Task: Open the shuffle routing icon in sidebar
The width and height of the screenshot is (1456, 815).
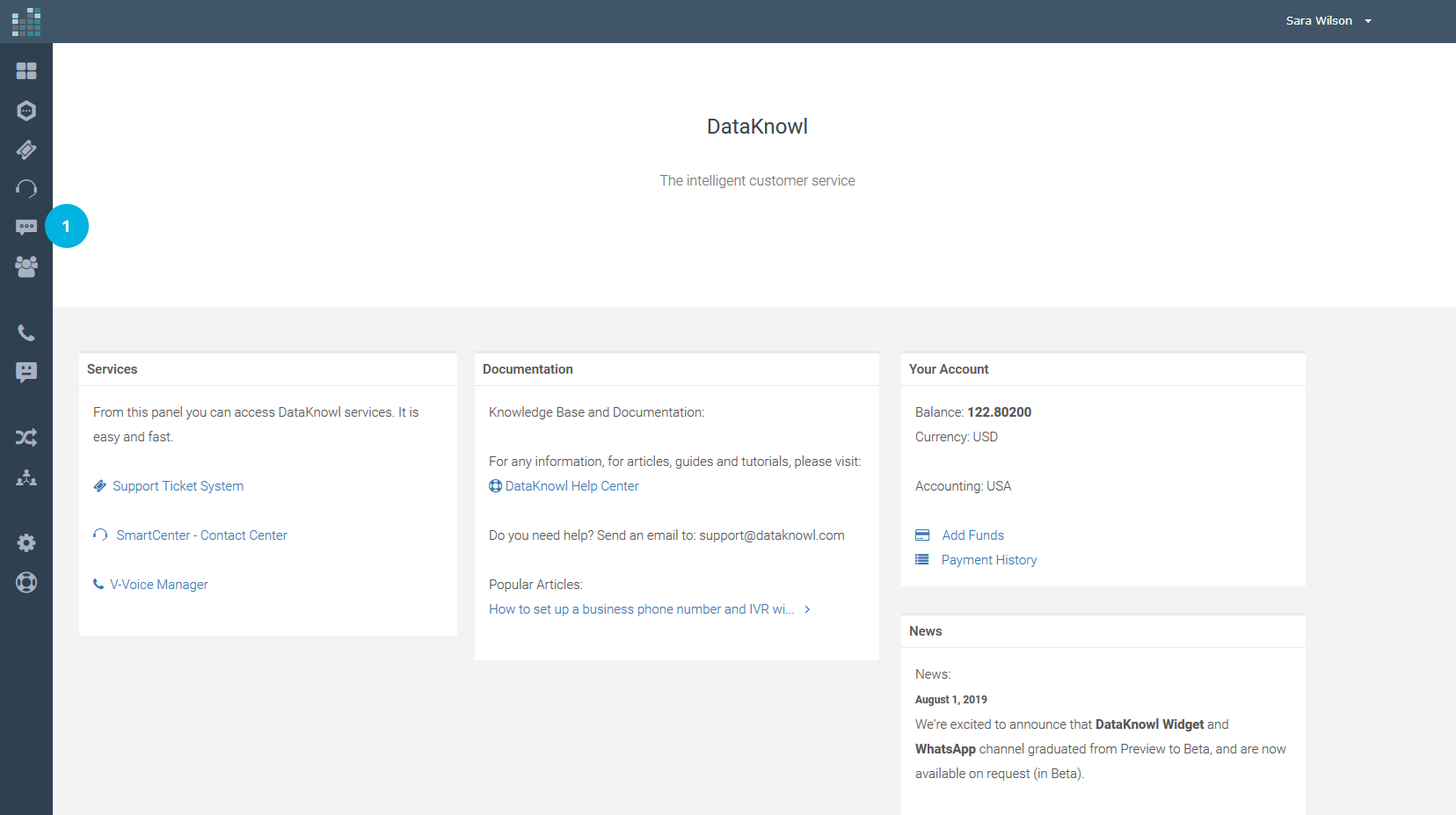Action: click(x=26, y=437)
